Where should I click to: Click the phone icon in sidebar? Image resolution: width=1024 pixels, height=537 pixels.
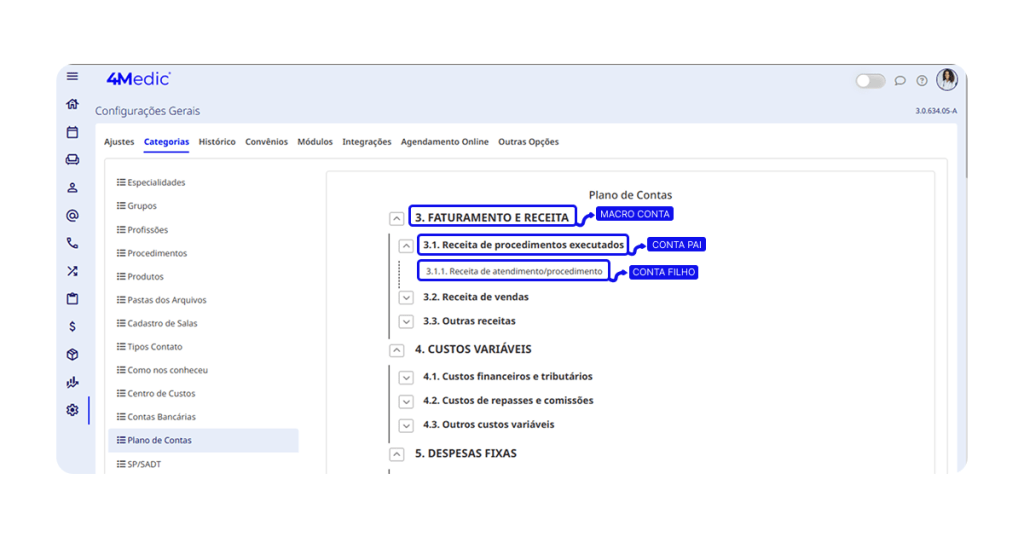coord(72,243)
